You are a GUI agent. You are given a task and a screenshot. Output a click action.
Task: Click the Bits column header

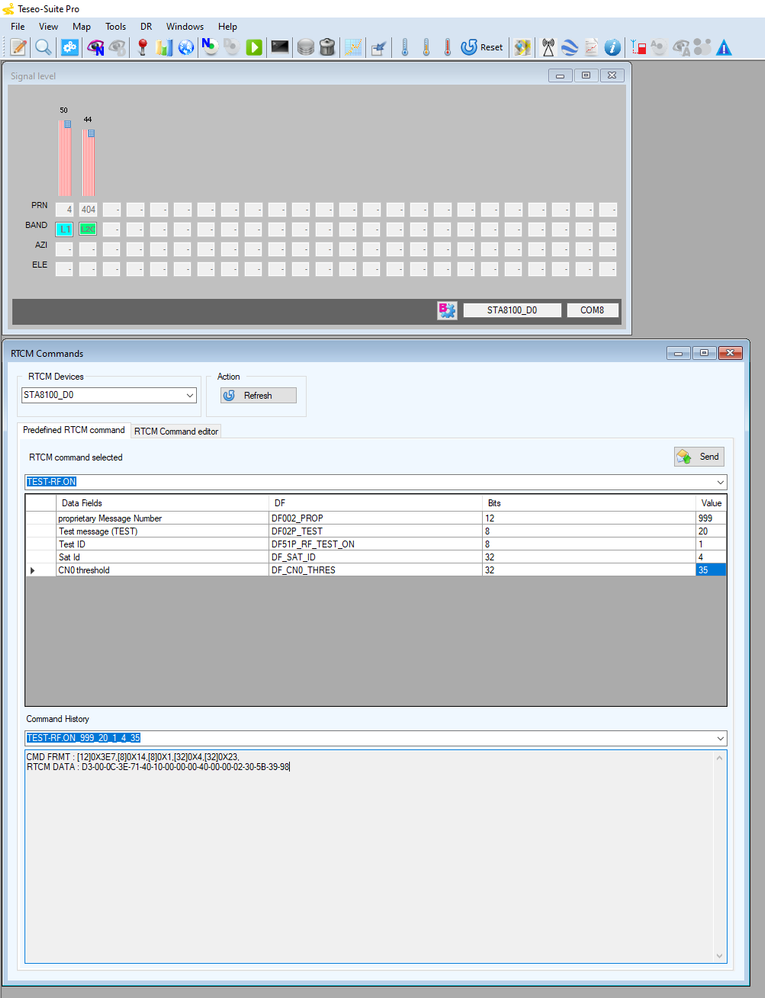tap(589, 503)
